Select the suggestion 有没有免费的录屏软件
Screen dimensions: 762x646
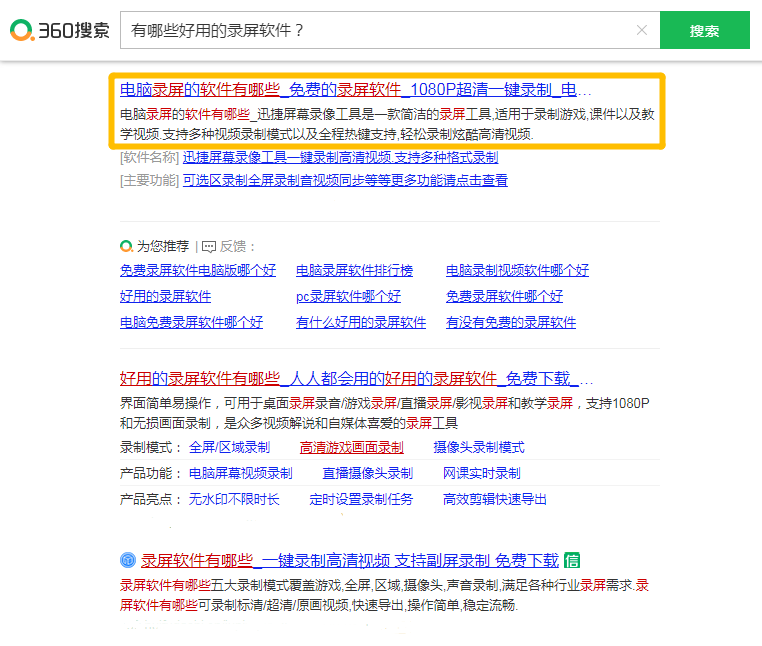pos(511,322)
